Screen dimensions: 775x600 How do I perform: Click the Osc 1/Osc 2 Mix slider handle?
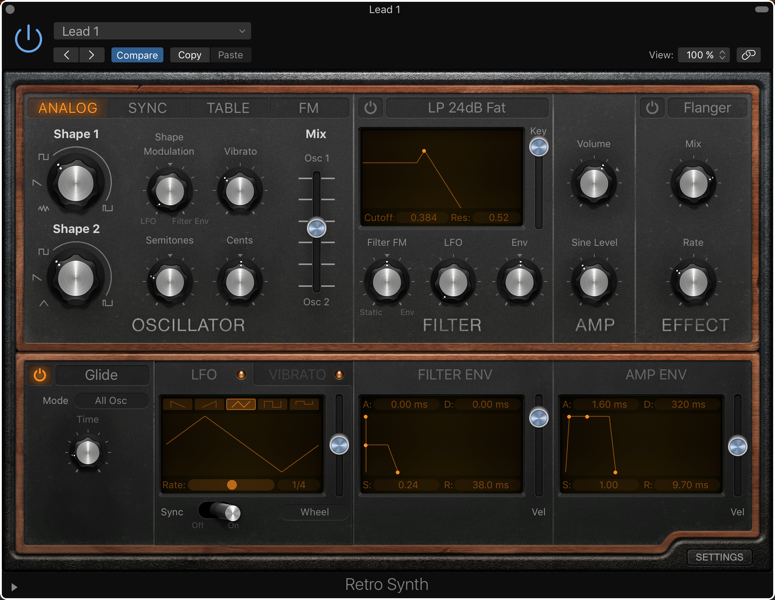(x=317, y=228)
